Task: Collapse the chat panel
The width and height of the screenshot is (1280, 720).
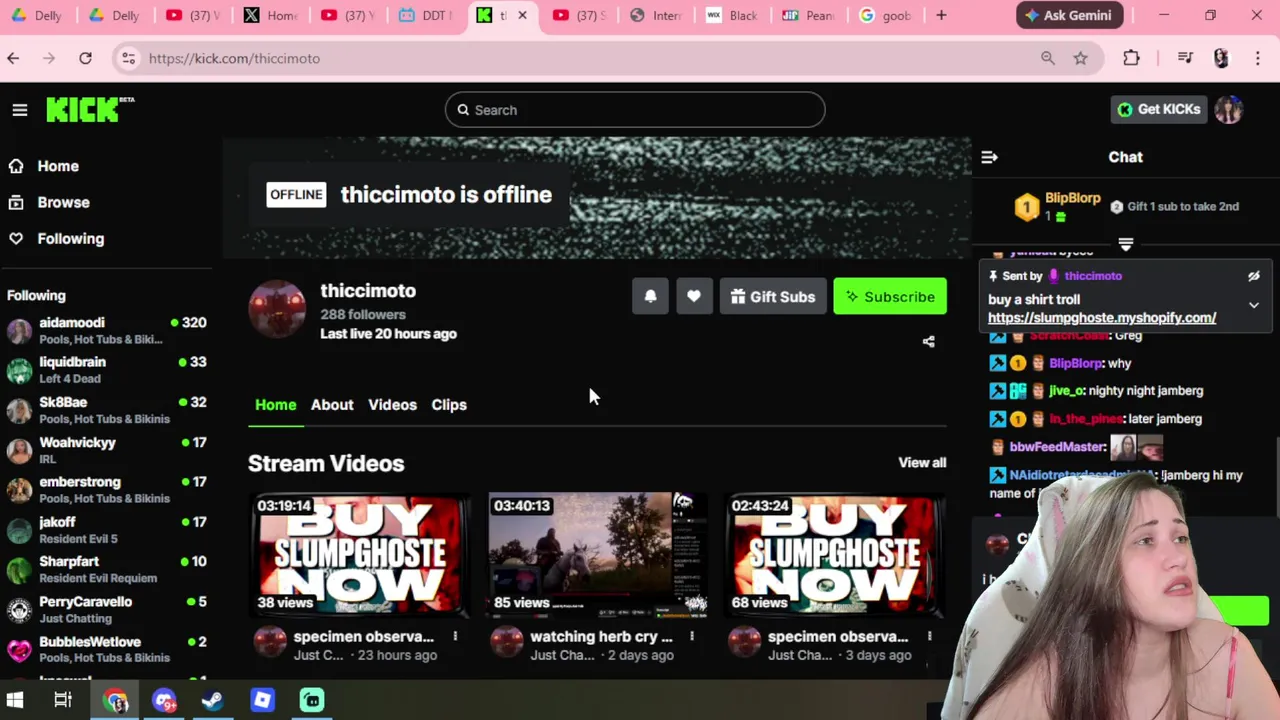Action: [989, 157]
